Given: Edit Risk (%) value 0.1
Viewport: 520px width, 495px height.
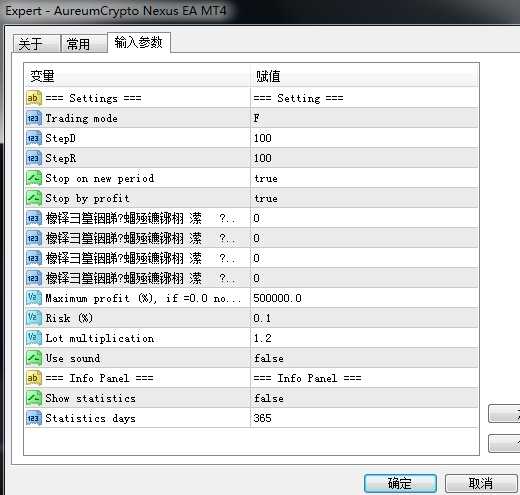Looking at the screenshot, I should 364,318.
